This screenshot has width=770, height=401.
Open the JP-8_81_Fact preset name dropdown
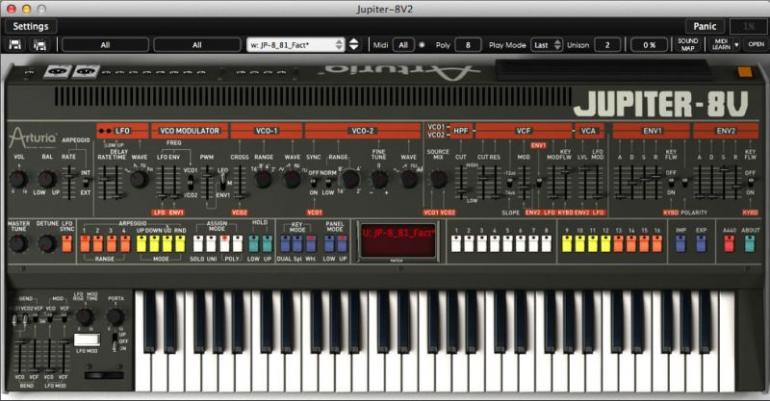[296, 45]
